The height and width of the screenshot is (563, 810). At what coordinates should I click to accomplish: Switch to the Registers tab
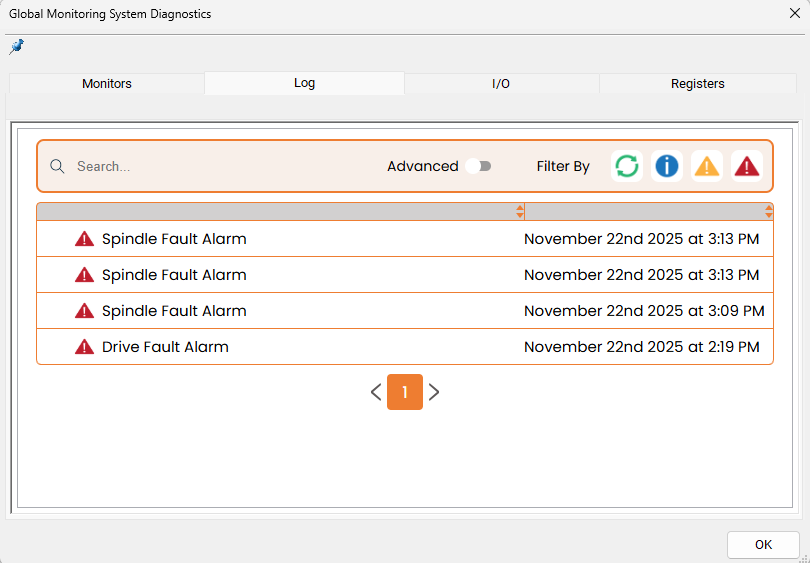tap(697, 84)
